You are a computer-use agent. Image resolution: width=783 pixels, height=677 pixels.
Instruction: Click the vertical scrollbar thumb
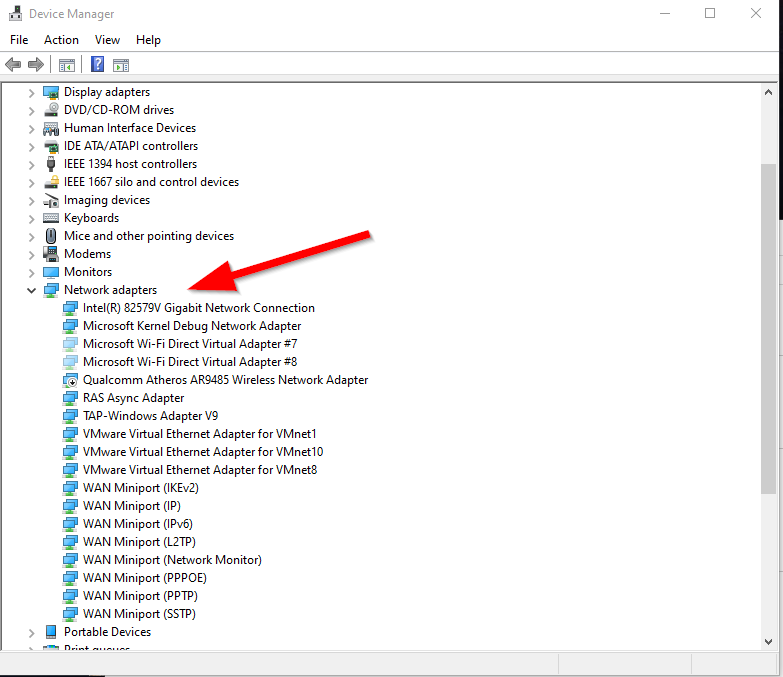[769, 329]
